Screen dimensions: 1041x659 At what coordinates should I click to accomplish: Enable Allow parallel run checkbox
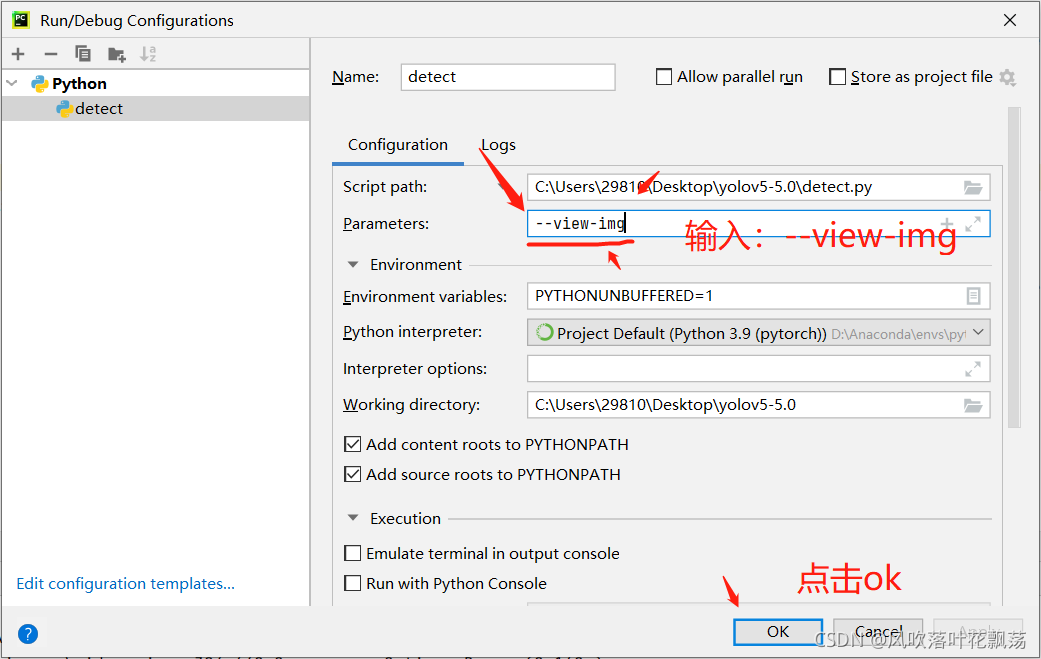[664, 77]
